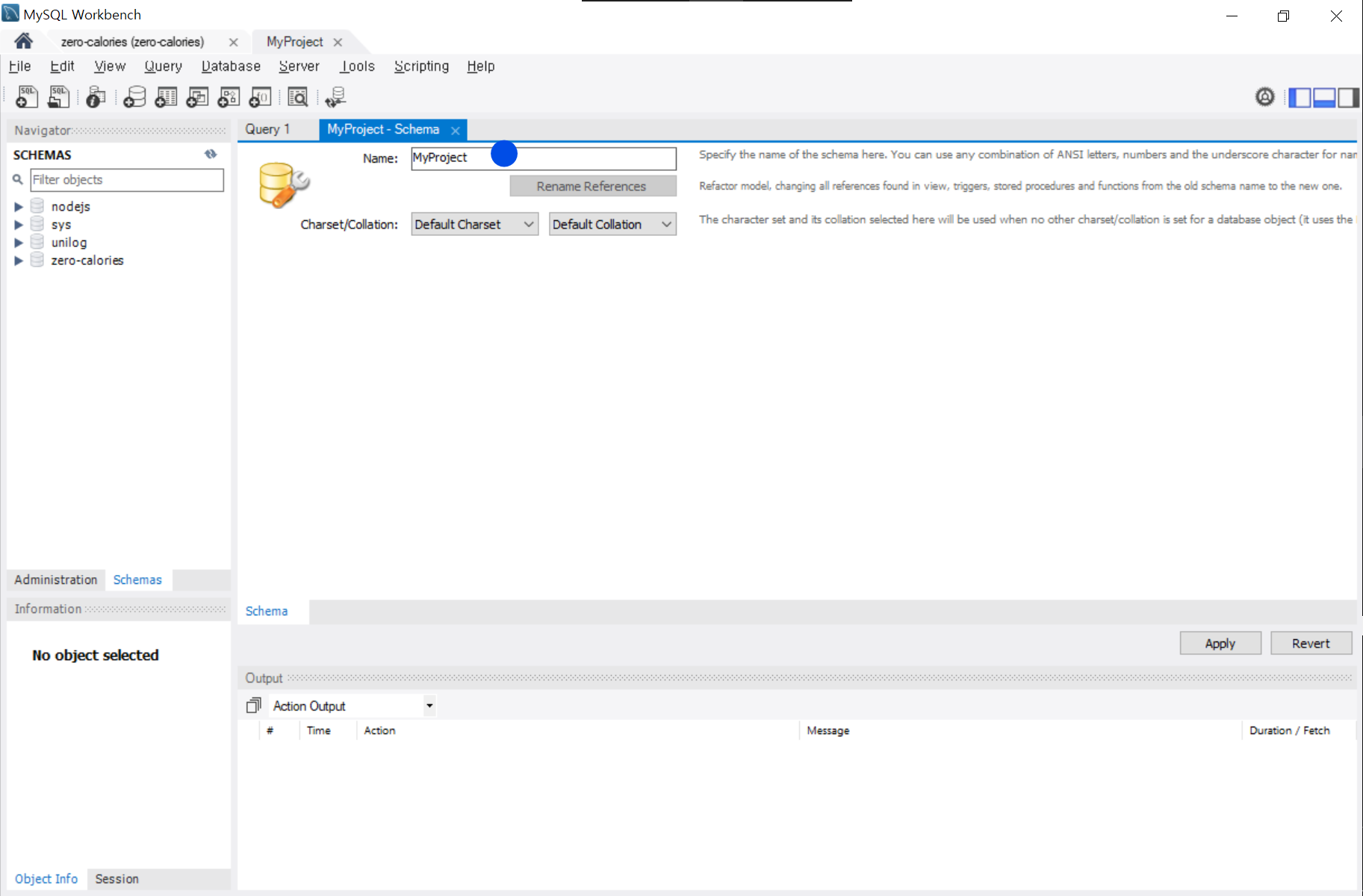1363x896 pixels.
Task: Search table data toolbar icon
Action: [x=297, y=97]
